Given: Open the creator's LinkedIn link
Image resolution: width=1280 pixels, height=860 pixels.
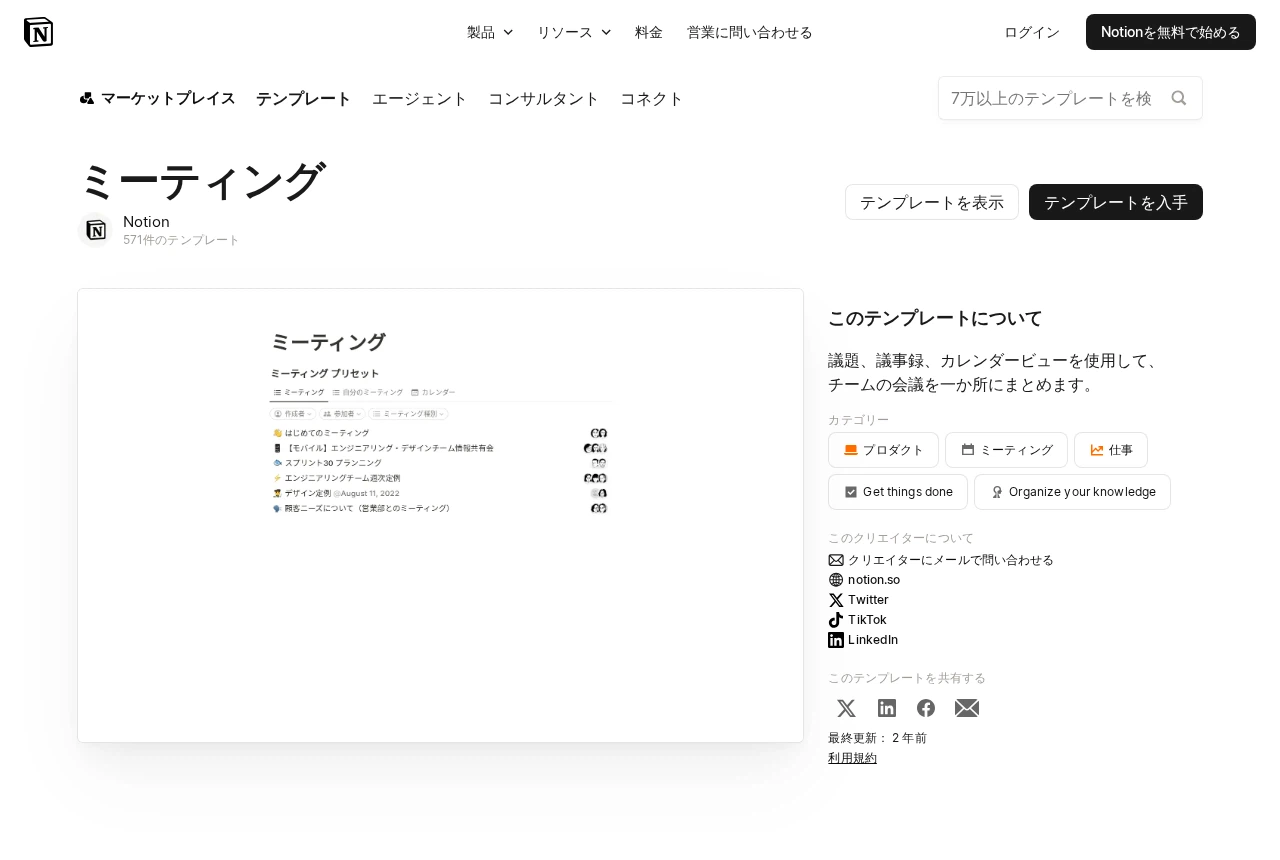Looking at the screenshot, I should [x=873, y=640].
